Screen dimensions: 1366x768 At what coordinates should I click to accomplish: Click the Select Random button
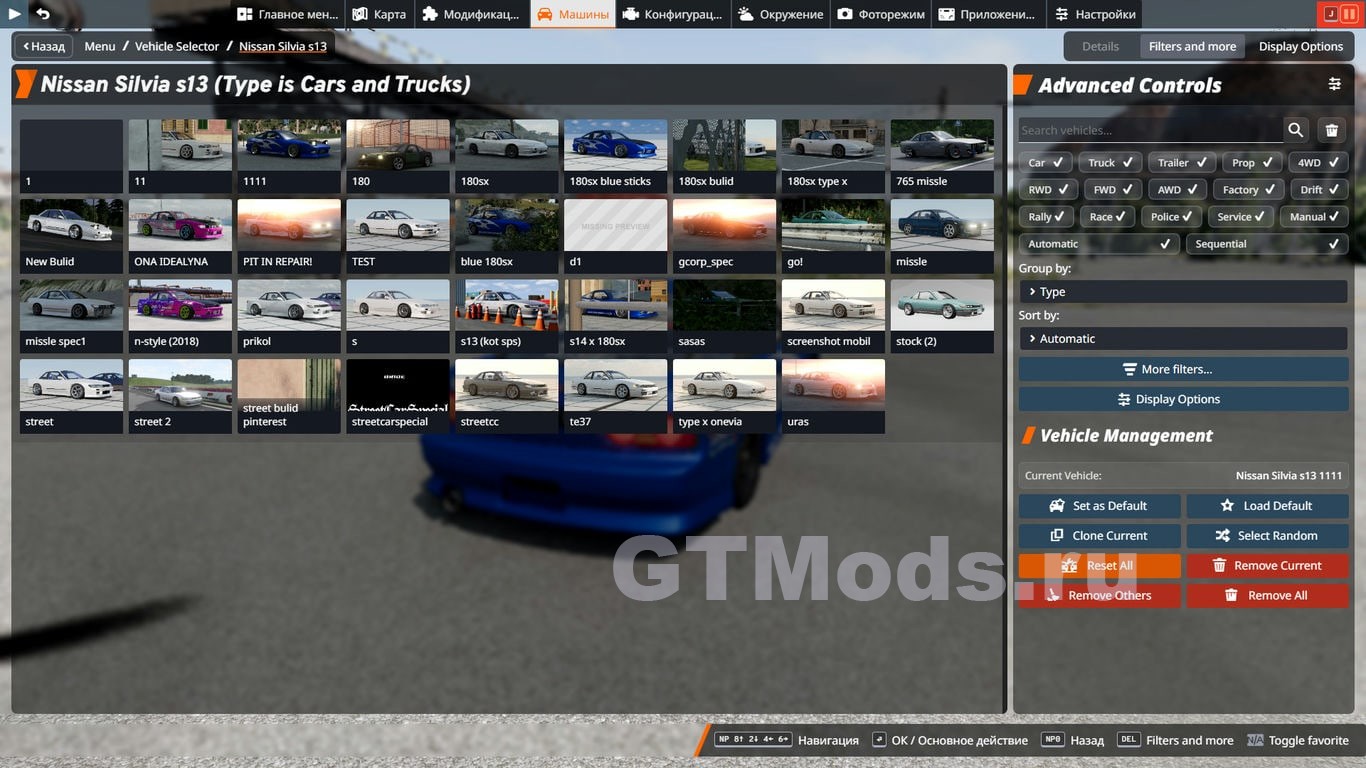(1268, 536)
